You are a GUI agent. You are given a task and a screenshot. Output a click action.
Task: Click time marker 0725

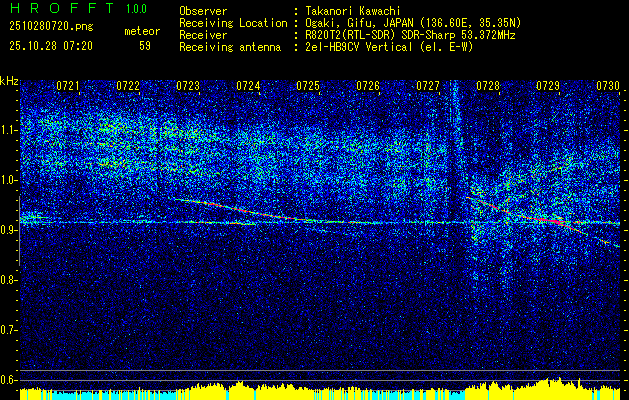[308, 86]
